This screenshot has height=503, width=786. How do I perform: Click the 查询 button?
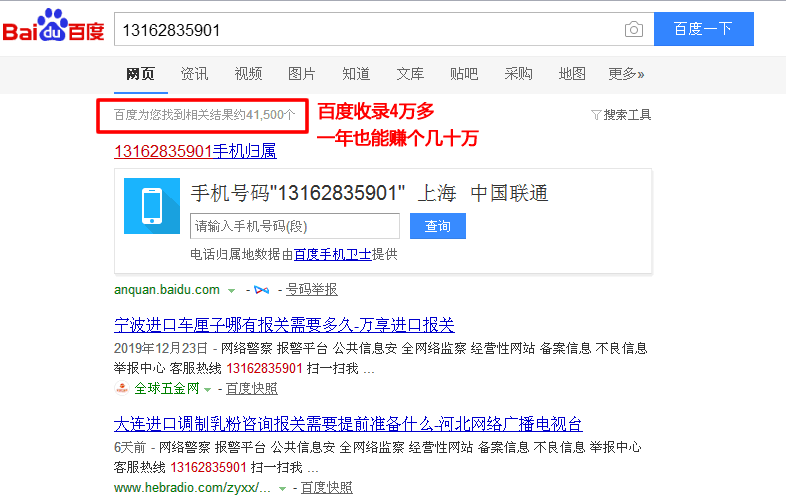[437, 226]
